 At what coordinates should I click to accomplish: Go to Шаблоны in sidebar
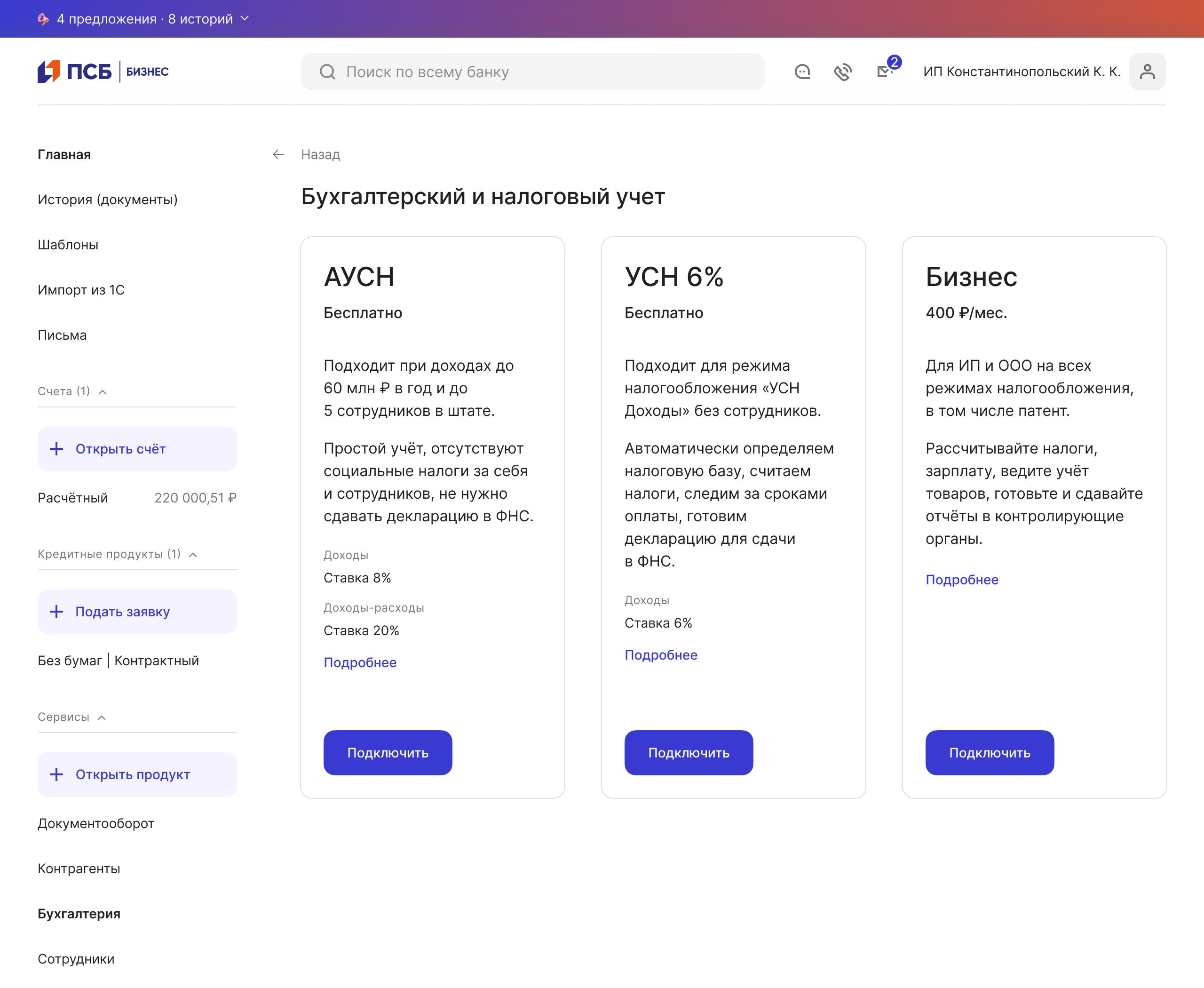coord(68,245)
